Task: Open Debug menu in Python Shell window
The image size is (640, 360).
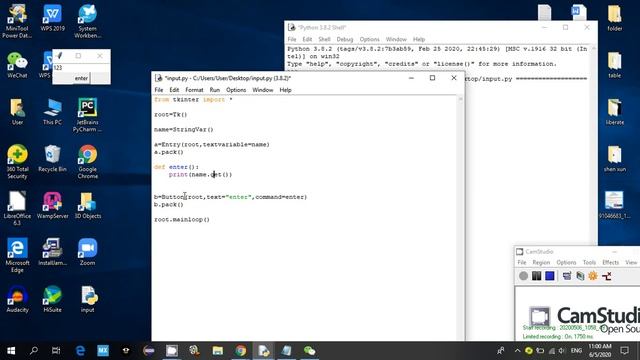Action: 344,39
